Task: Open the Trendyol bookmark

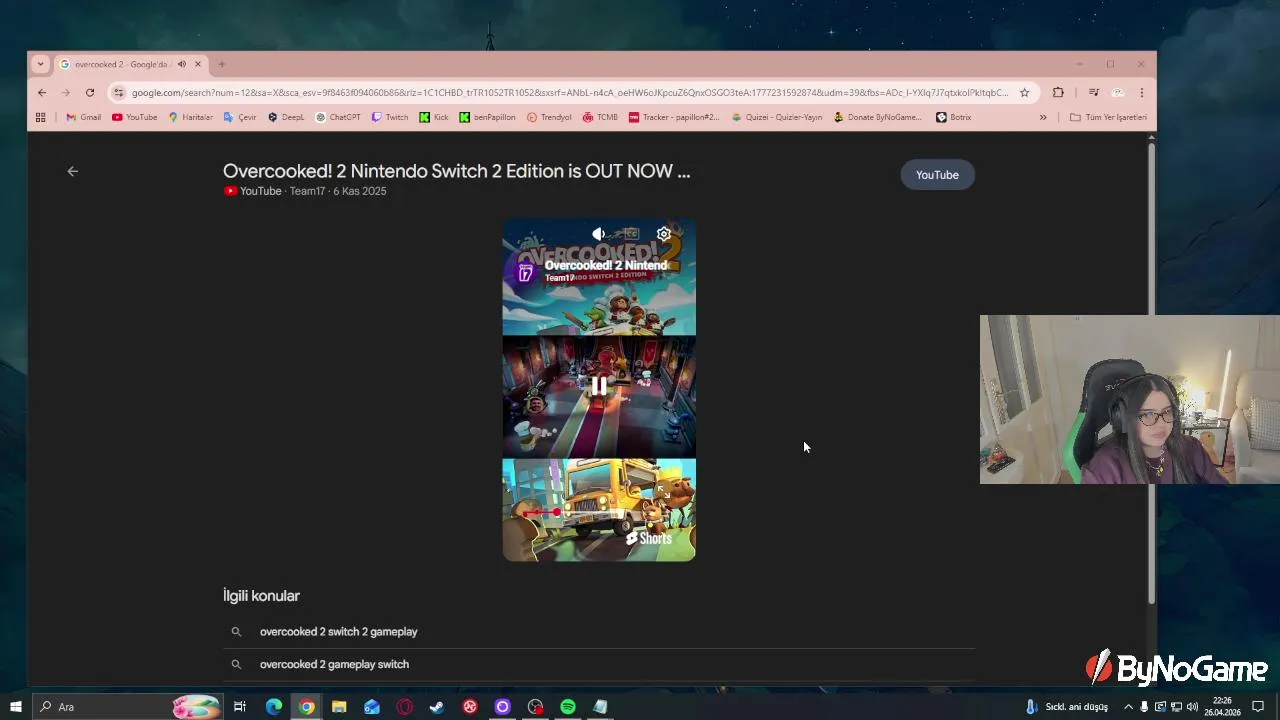Action: click(549, 117)
